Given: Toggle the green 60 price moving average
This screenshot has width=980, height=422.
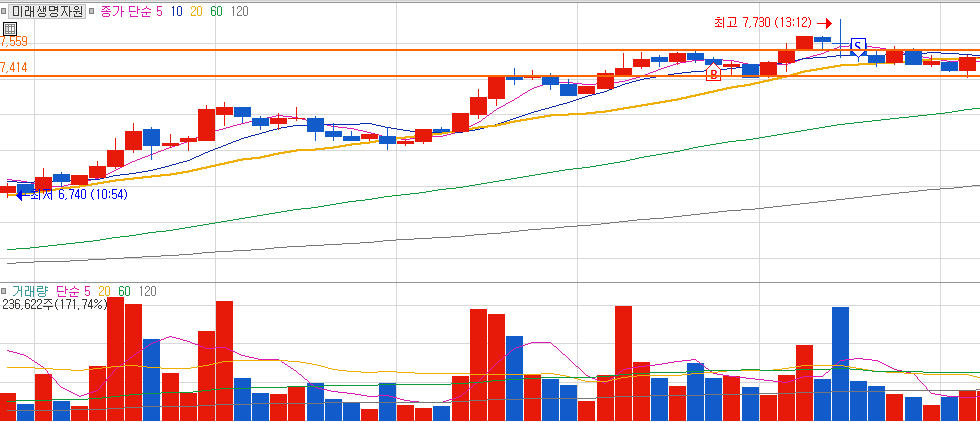Looking at the screenshot, I should pyautogui.click(x=216, y=11).
